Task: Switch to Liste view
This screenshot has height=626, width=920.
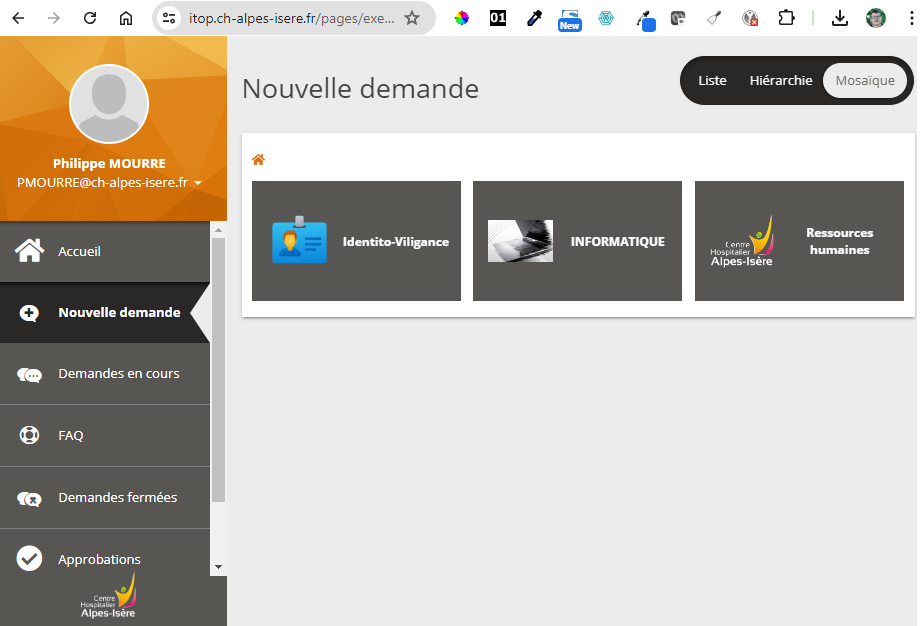Action: tap(712, 81)
